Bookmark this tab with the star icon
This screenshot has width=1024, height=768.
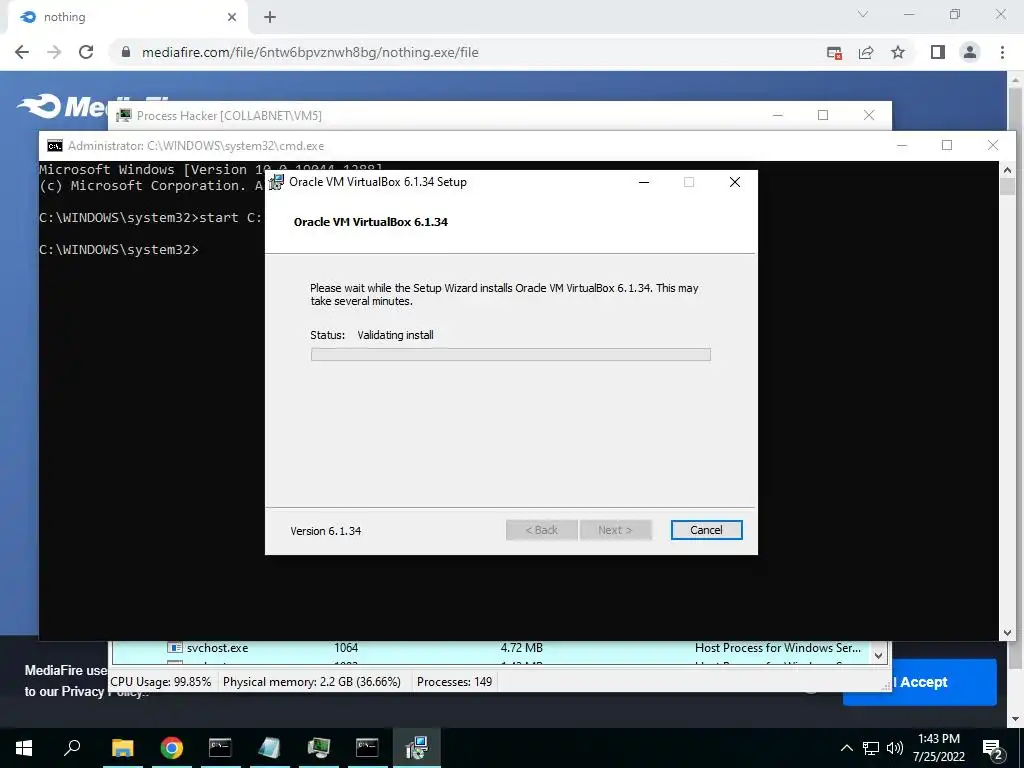tap(898, 52)
